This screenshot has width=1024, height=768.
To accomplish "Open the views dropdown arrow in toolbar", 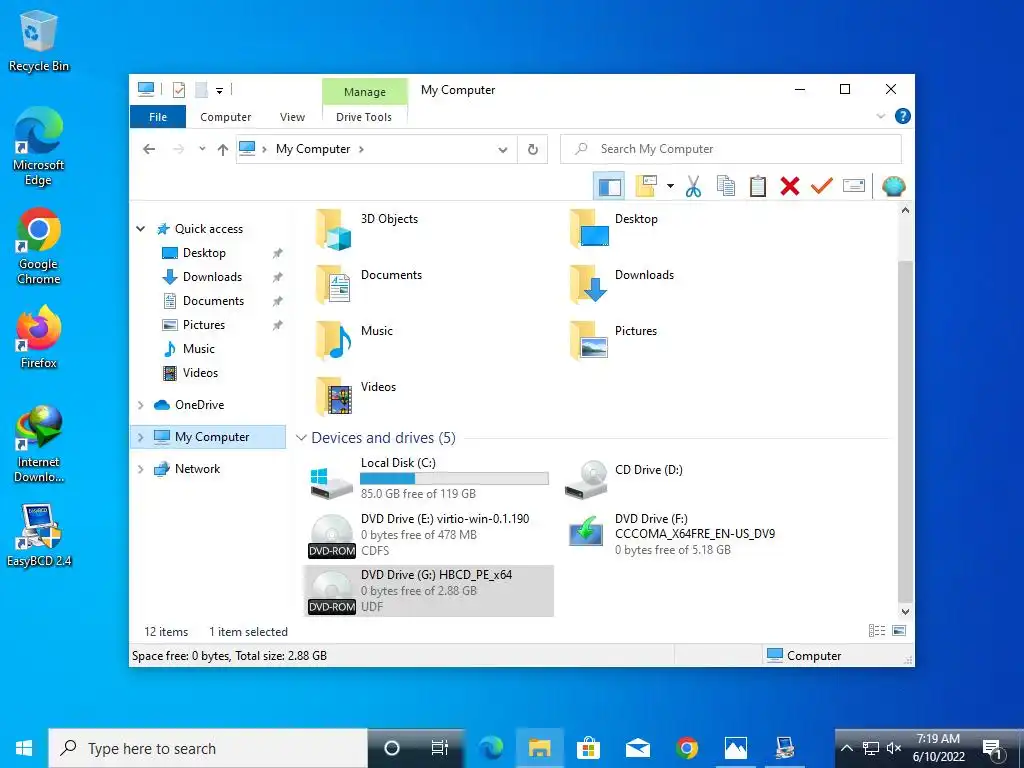I will pos(670,186).
